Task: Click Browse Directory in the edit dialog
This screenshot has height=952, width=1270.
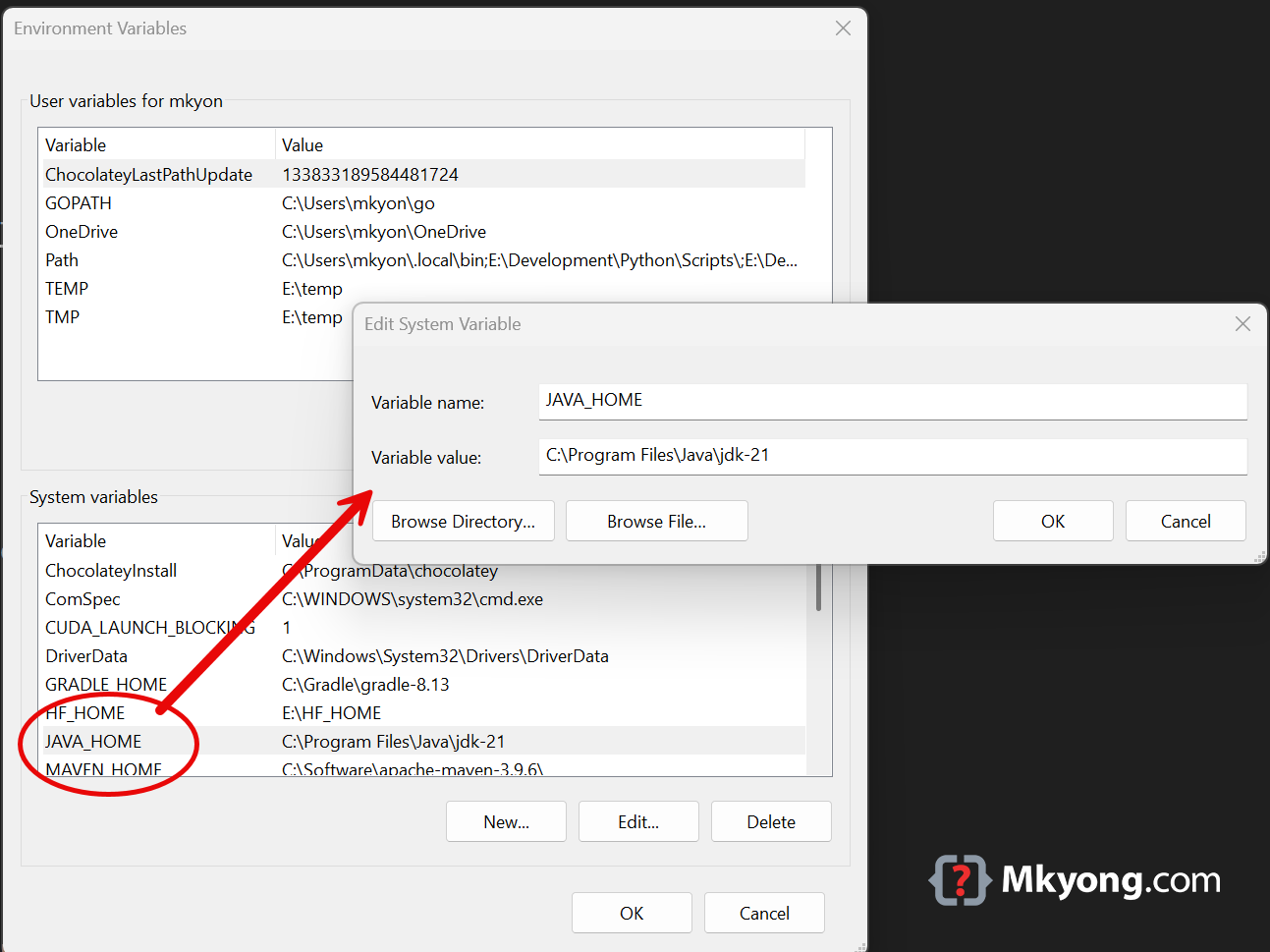Action: pos(463,521)
